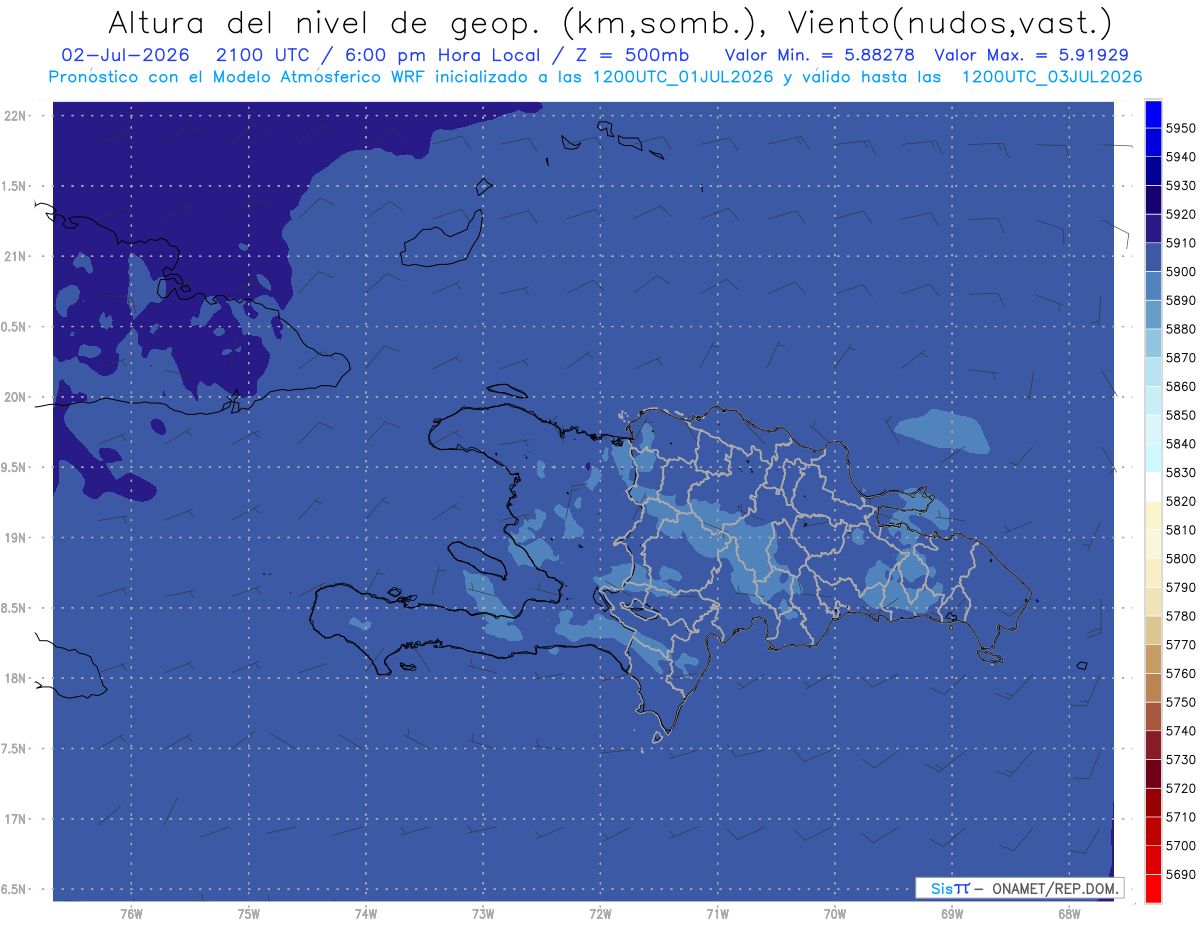This screenshot has height=927, width=1200.
Task: Click the 5780 colorbar label
Action: 1181,616
